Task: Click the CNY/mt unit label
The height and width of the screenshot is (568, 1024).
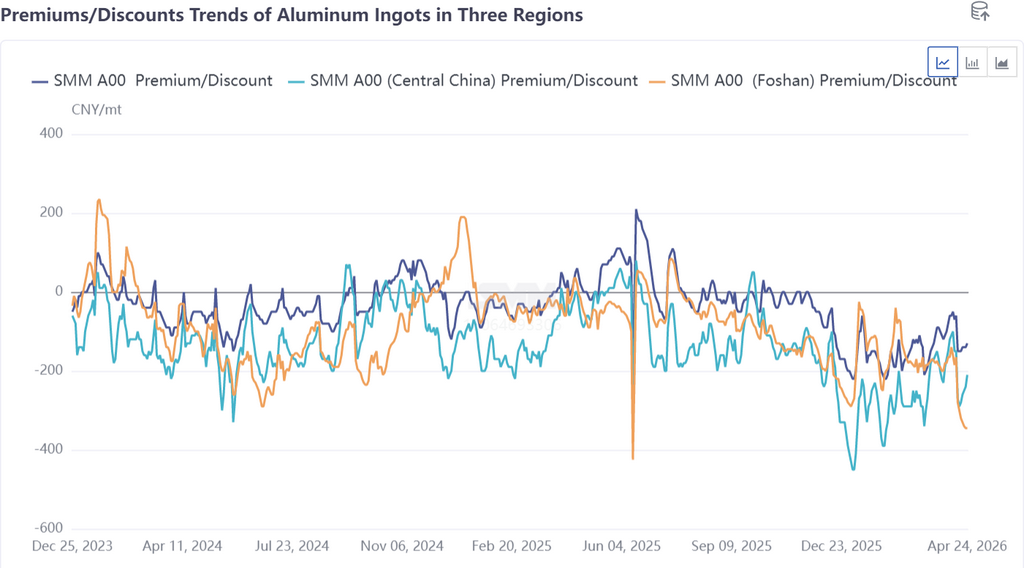Action: pyautogui.click(x=97, y=109)
